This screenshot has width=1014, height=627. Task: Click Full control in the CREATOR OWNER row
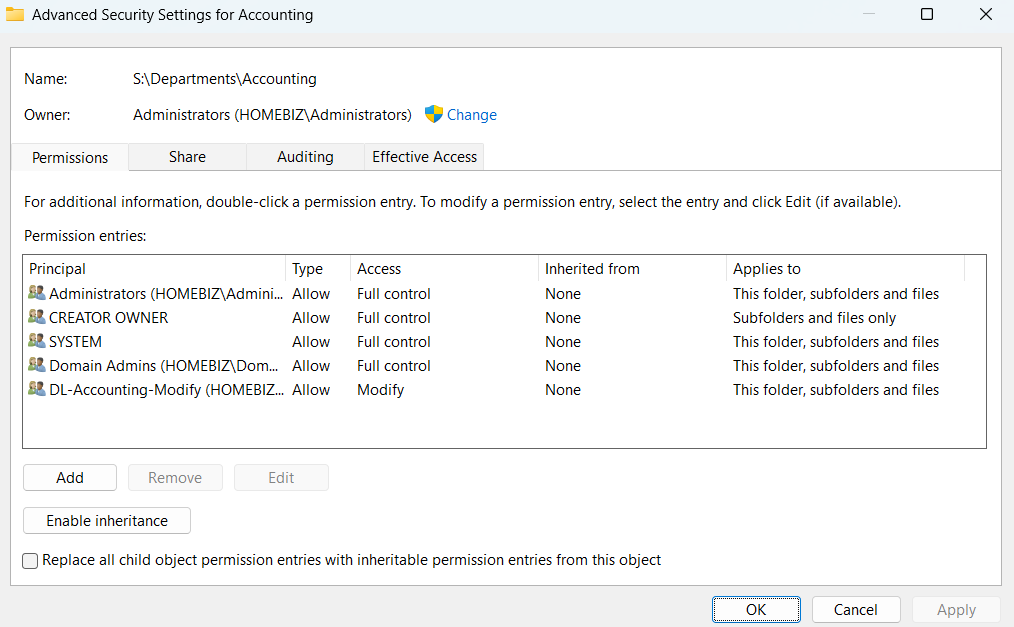pyautogui.click(x=393, y=317)
